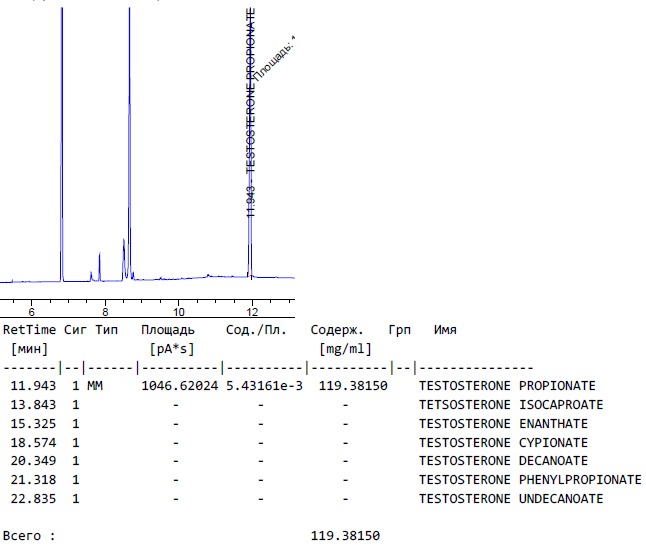
Task: Click the RetTime column header
Action: coord(30,329)
